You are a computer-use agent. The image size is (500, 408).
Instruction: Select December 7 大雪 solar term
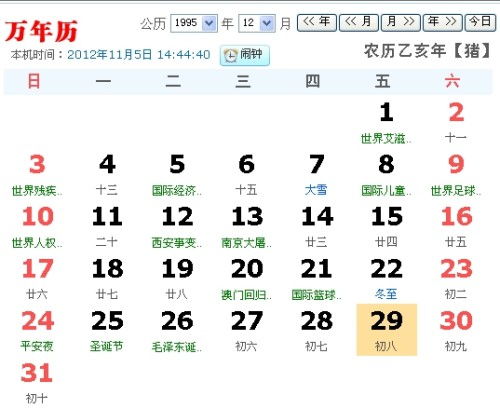point(317,175)
